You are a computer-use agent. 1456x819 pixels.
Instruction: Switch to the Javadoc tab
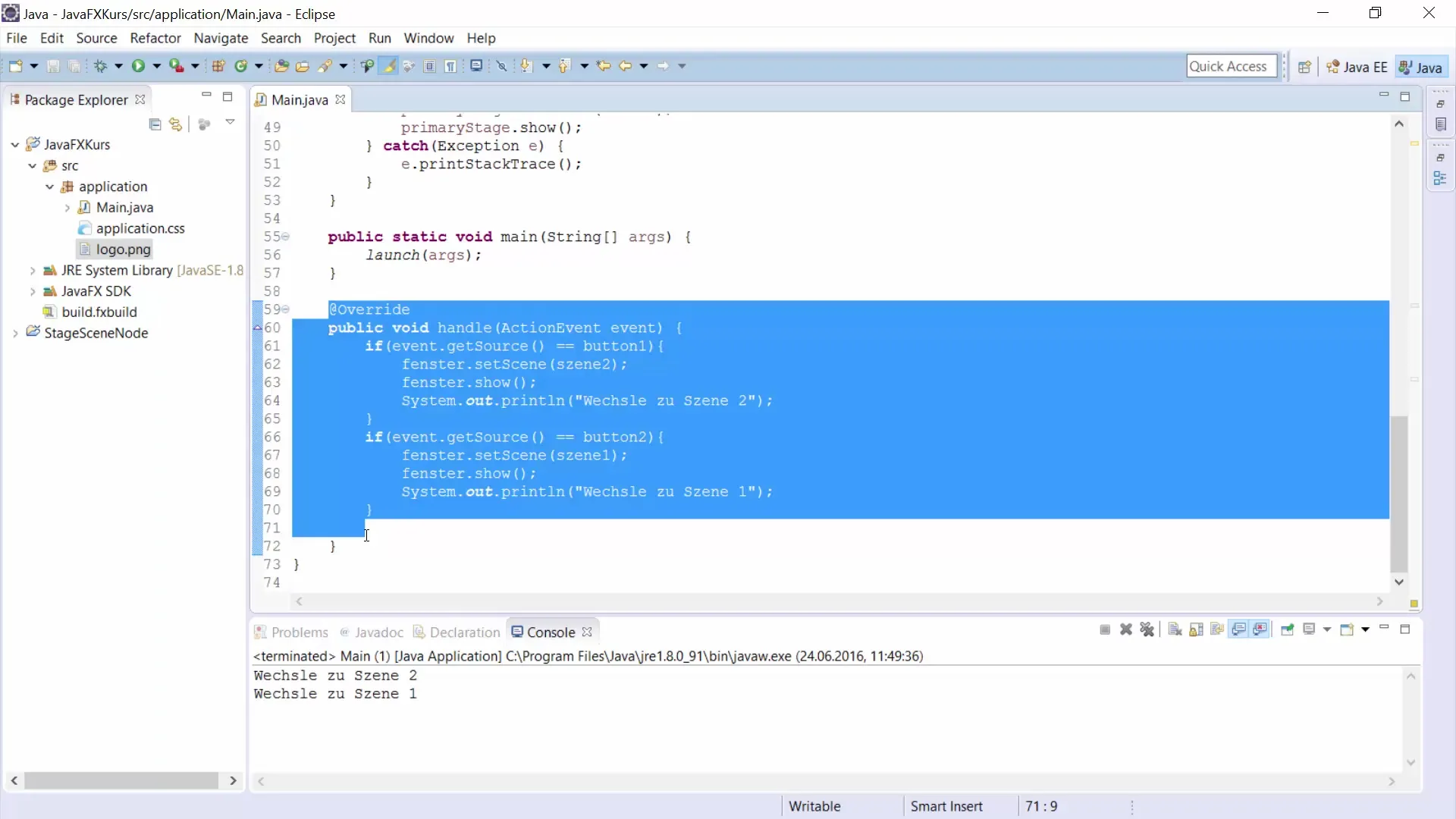tap(372, 632)
